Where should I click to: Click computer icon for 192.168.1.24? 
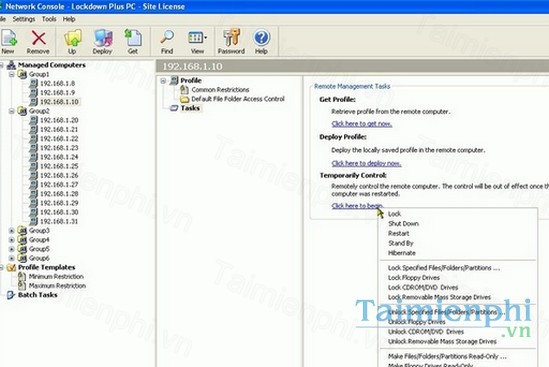click(34, 157)
